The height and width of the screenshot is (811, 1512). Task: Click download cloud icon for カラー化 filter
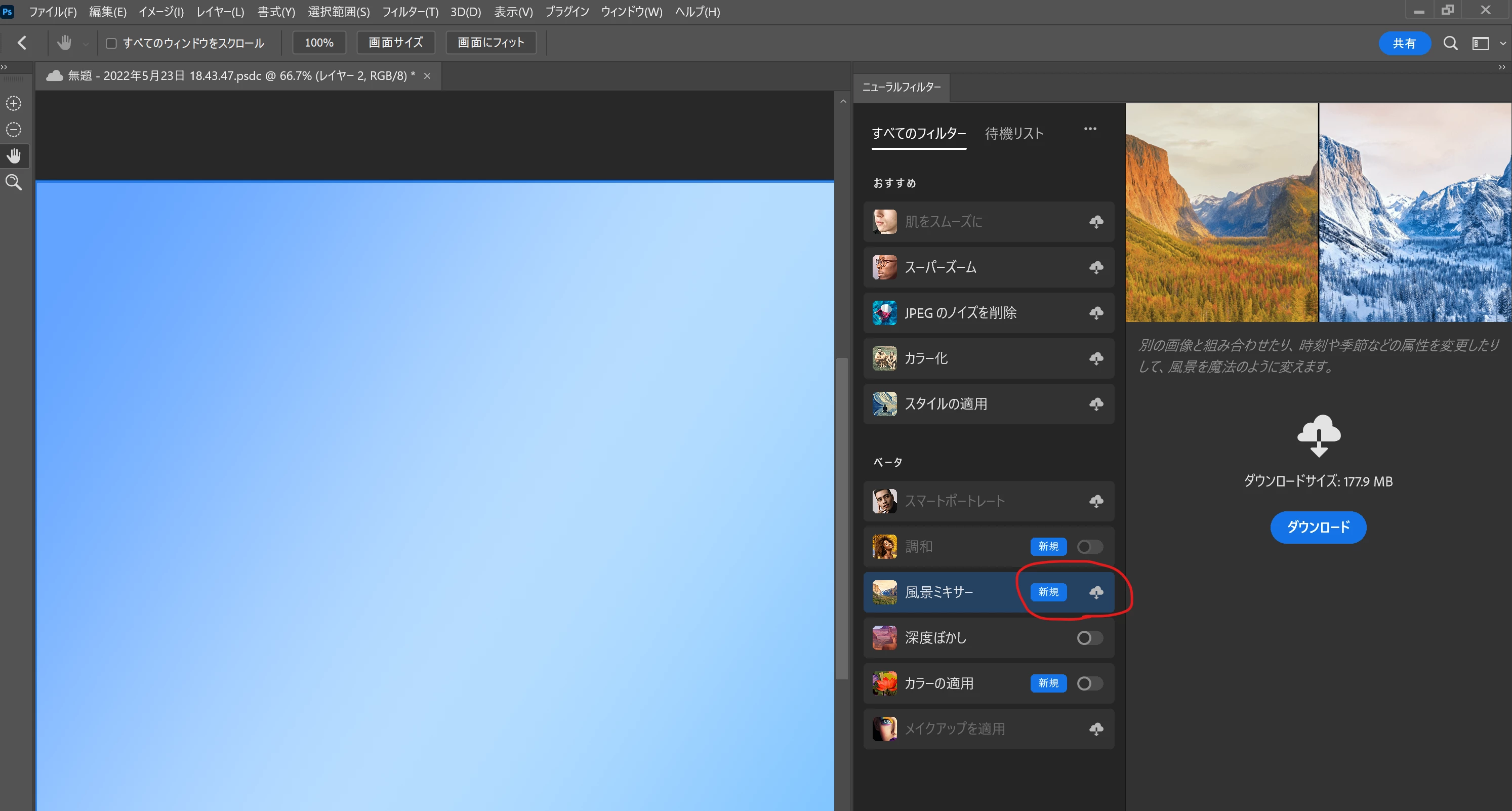1096,358
